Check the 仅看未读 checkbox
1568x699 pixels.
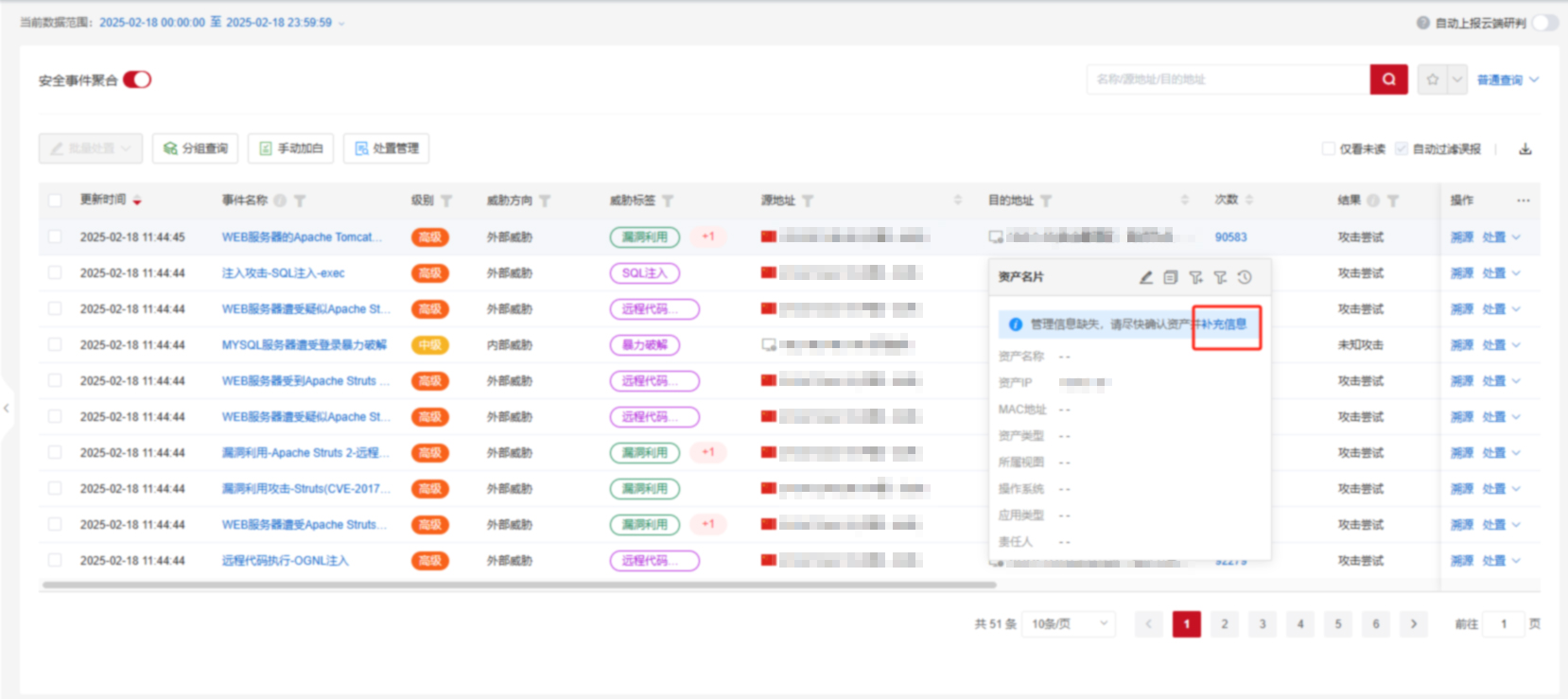click(x=1329, y=149)
